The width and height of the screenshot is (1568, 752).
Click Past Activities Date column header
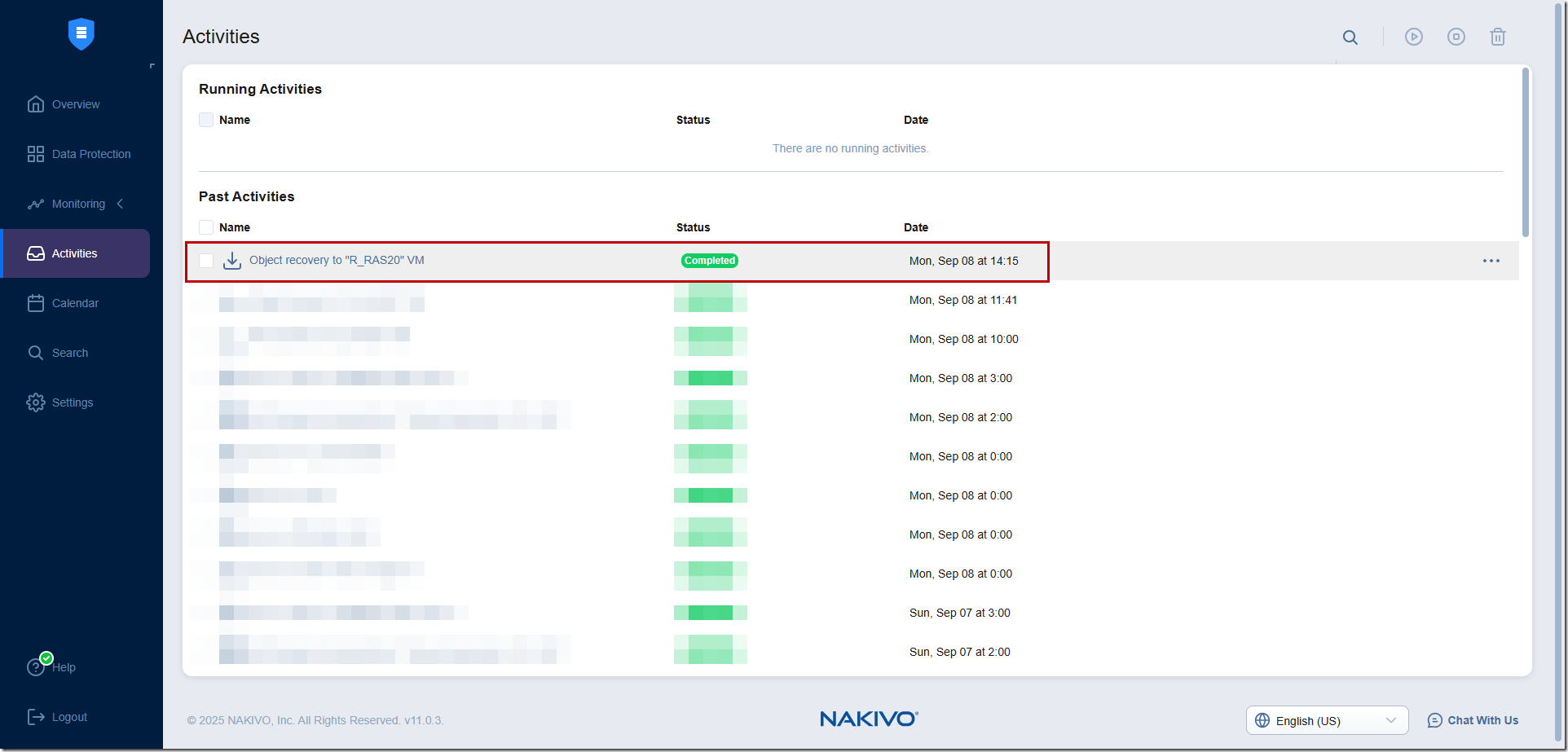(916, 227)
